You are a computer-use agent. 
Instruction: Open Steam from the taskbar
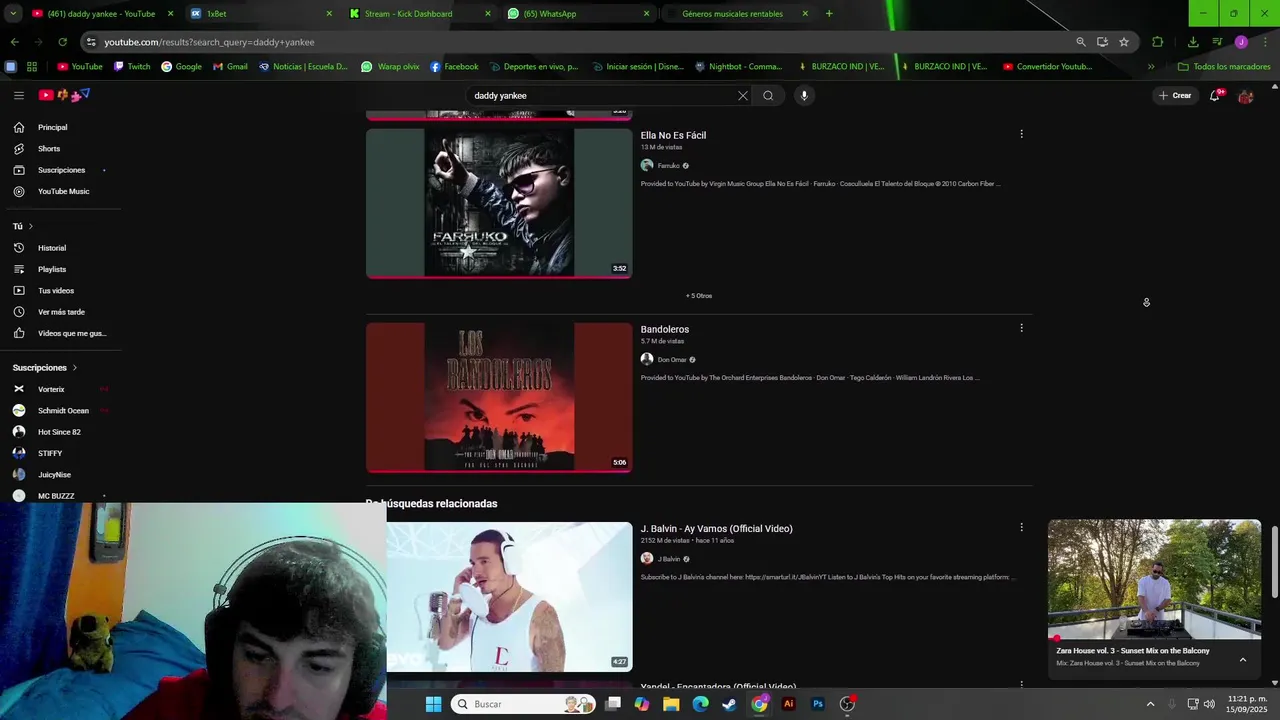[730, 704]
